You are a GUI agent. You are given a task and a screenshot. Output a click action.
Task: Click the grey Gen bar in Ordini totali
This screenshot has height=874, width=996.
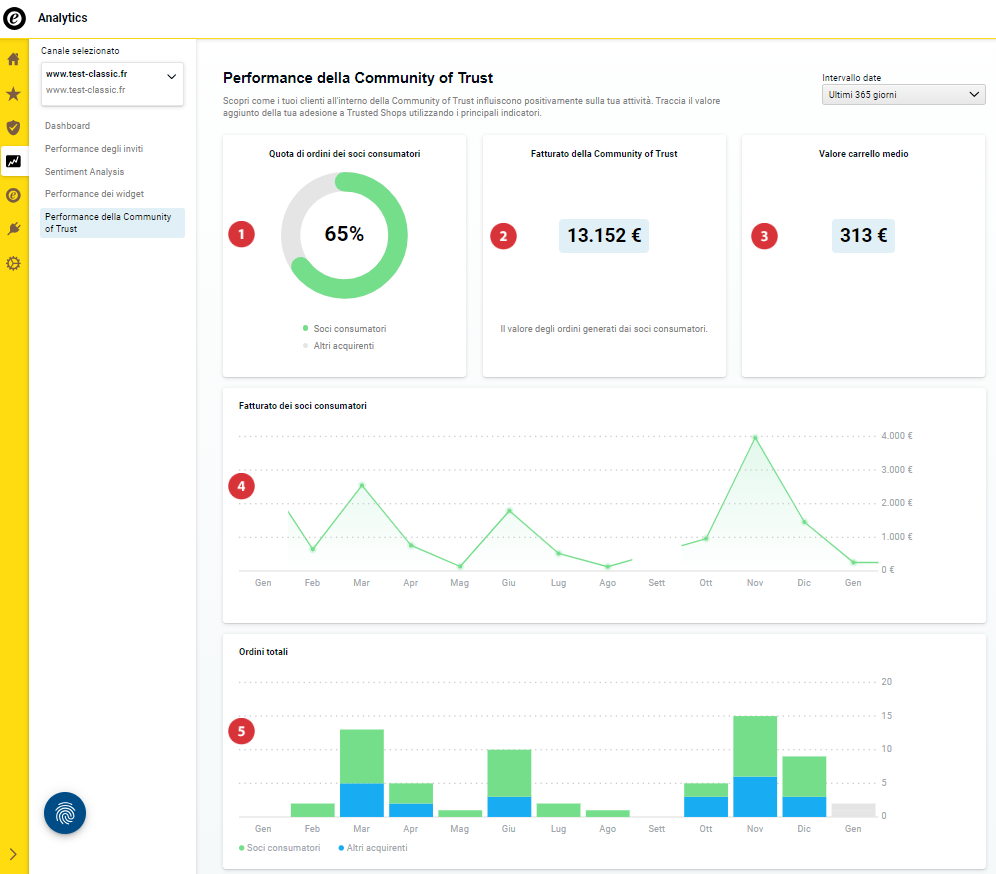tap(853, 810)
